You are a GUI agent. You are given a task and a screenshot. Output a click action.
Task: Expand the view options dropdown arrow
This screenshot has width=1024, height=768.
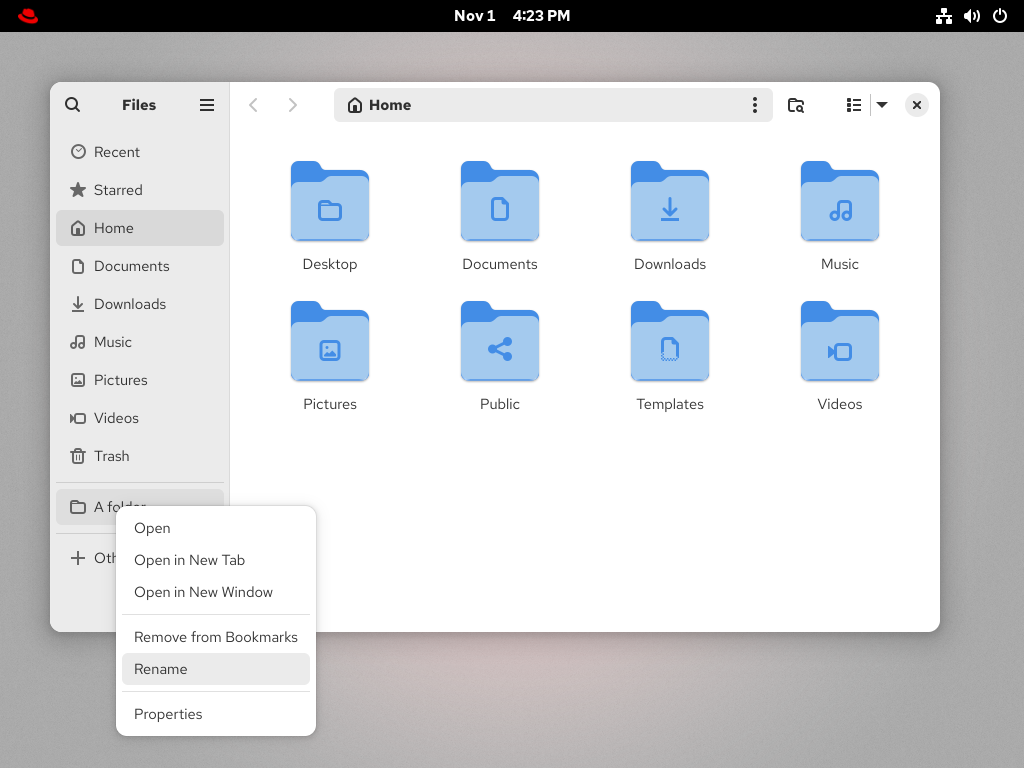pyautogui.click(x=882, y=105)
